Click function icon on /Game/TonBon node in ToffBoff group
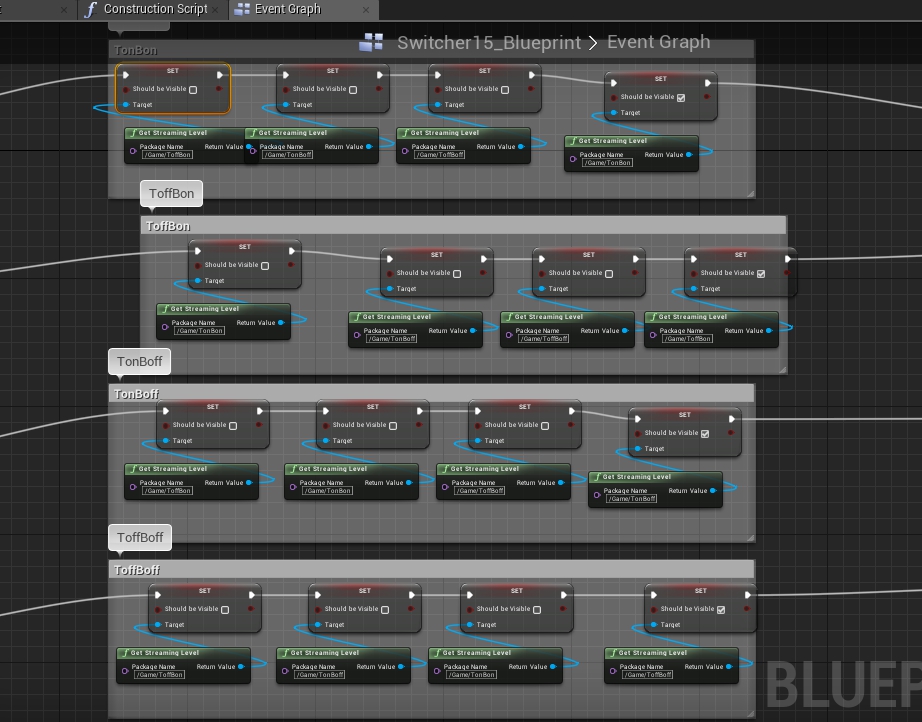The height and width of the screenshot is (722, 922). pos(438,653)
